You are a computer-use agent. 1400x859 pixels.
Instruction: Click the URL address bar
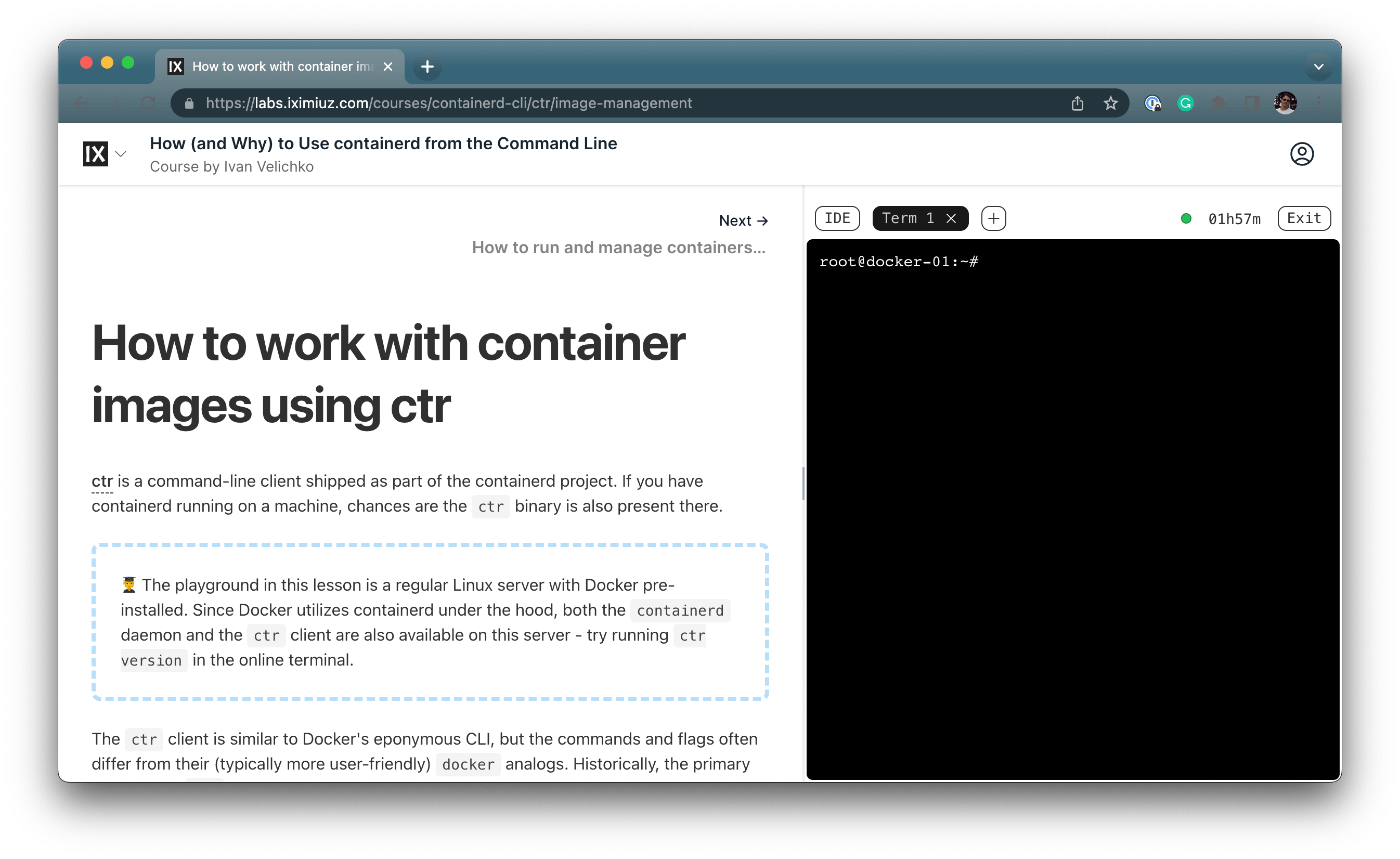pos(649,103)
